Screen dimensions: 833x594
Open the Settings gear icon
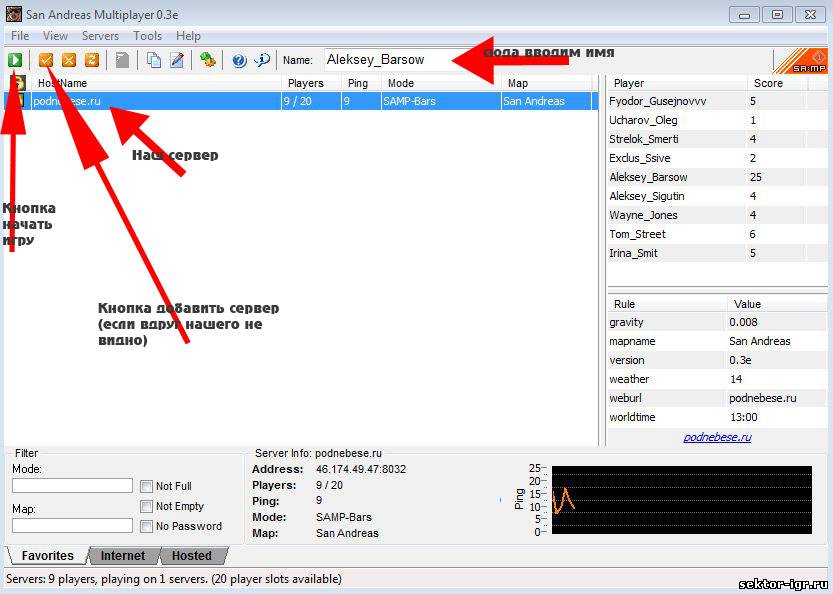coord(208,60)
